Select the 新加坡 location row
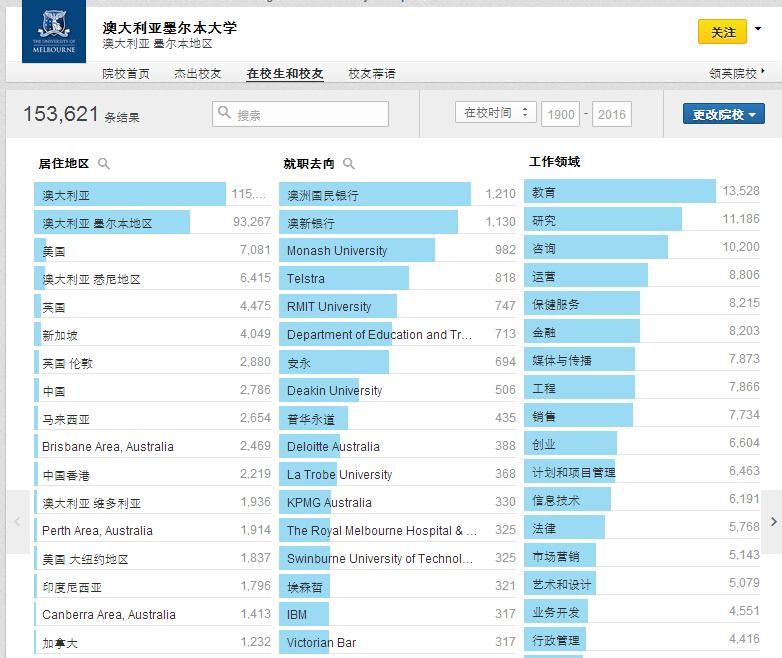The image size is (782, 658). click(x=153, y=334)
